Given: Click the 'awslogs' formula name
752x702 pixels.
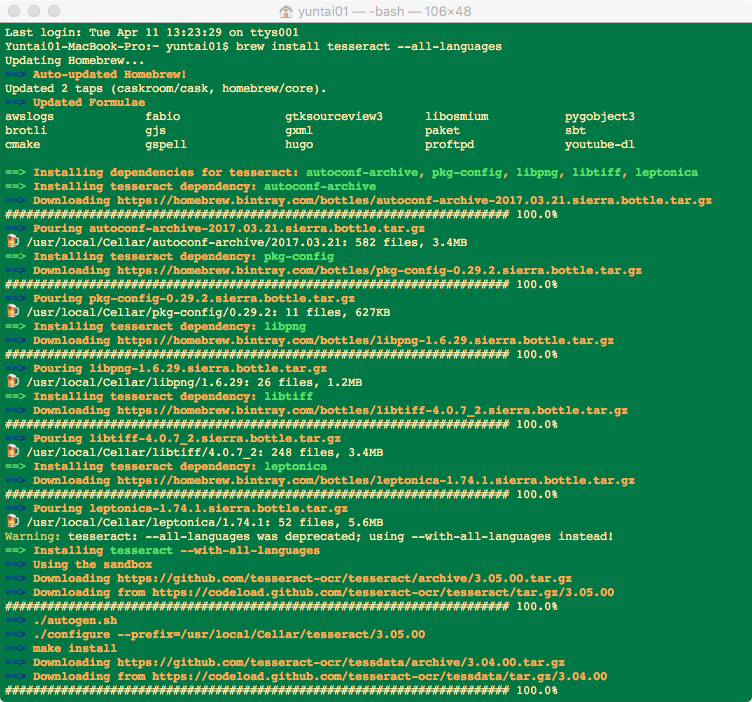Looking at the screenshot, I should (29, 117).
